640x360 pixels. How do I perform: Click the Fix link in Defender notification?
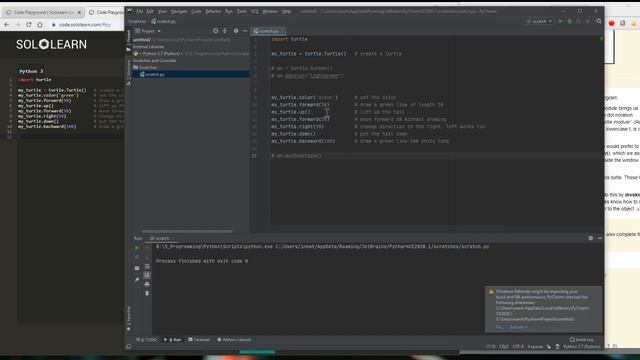pyautogui.click(x=499, y=327)
